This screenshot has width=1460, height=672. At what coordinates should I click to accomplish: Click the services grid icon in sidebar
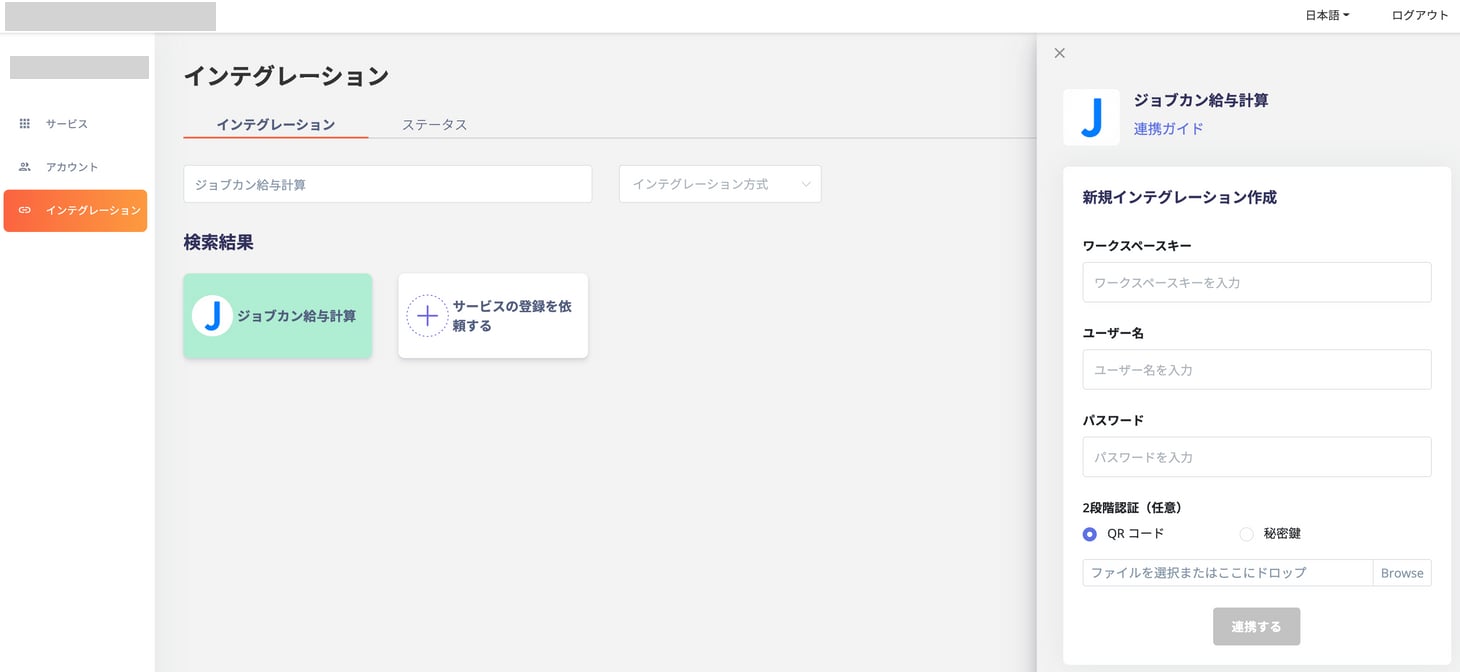(x=25, y=124)
